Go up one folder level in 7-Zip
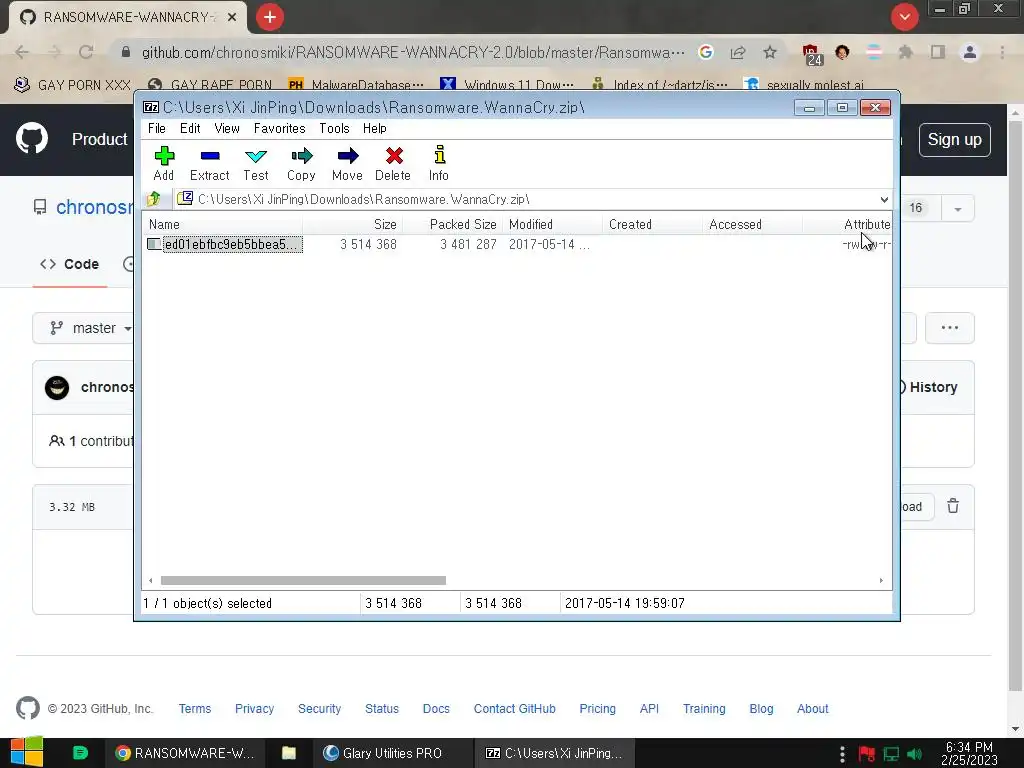 pyautogui.click(x=154, y=199)
